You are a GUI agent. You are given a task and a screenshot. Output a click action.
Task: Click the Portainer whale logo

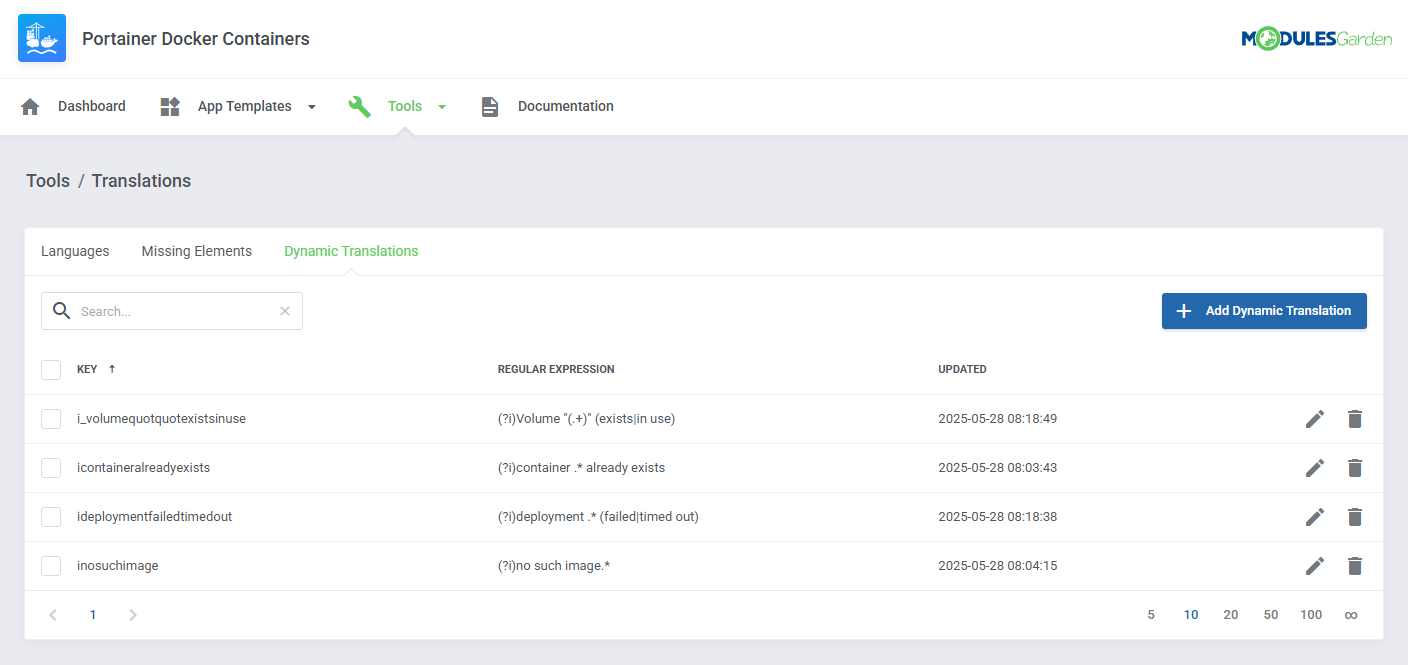click(41, 38)
